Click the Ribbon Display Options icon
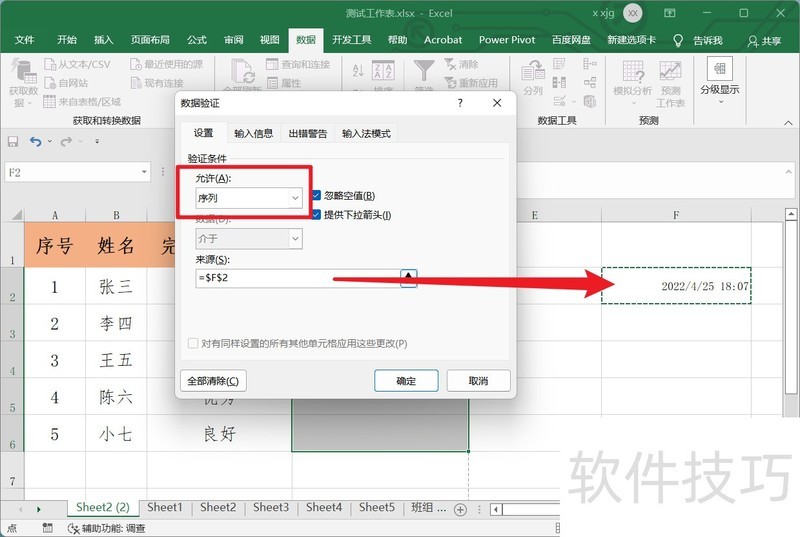 670,13
